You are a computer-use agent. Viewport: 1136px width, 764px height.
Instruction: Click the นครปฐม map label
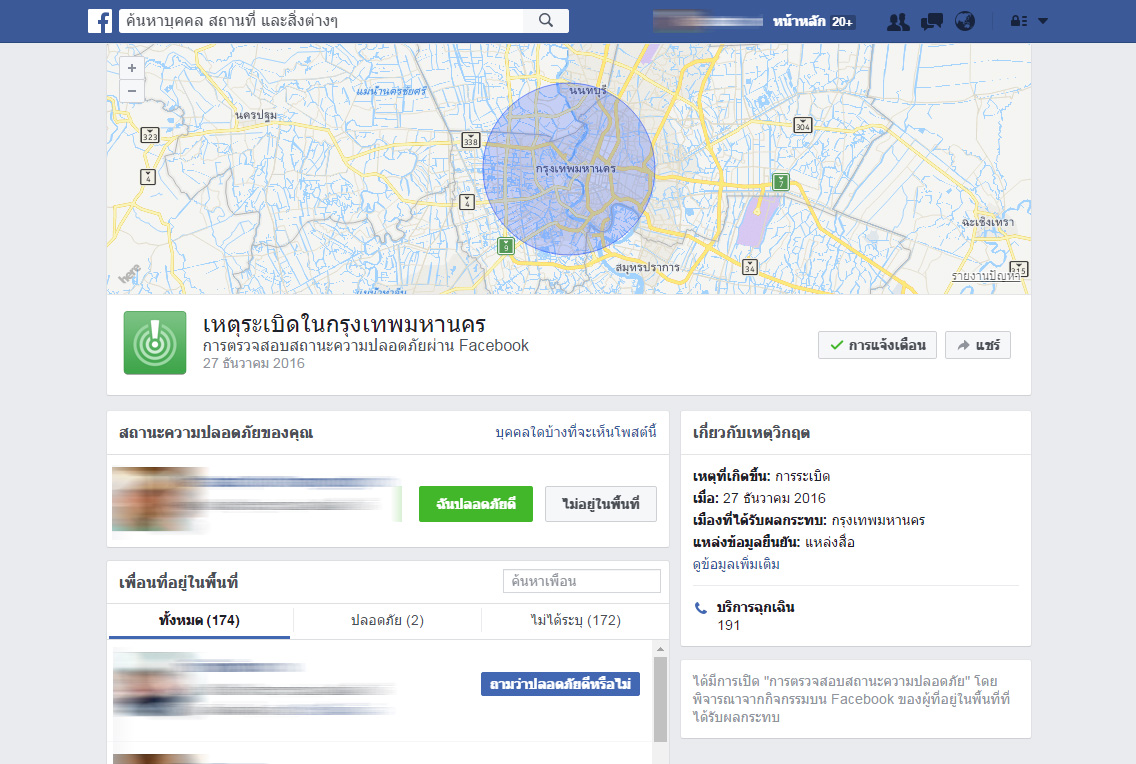[x=256, y=115]
